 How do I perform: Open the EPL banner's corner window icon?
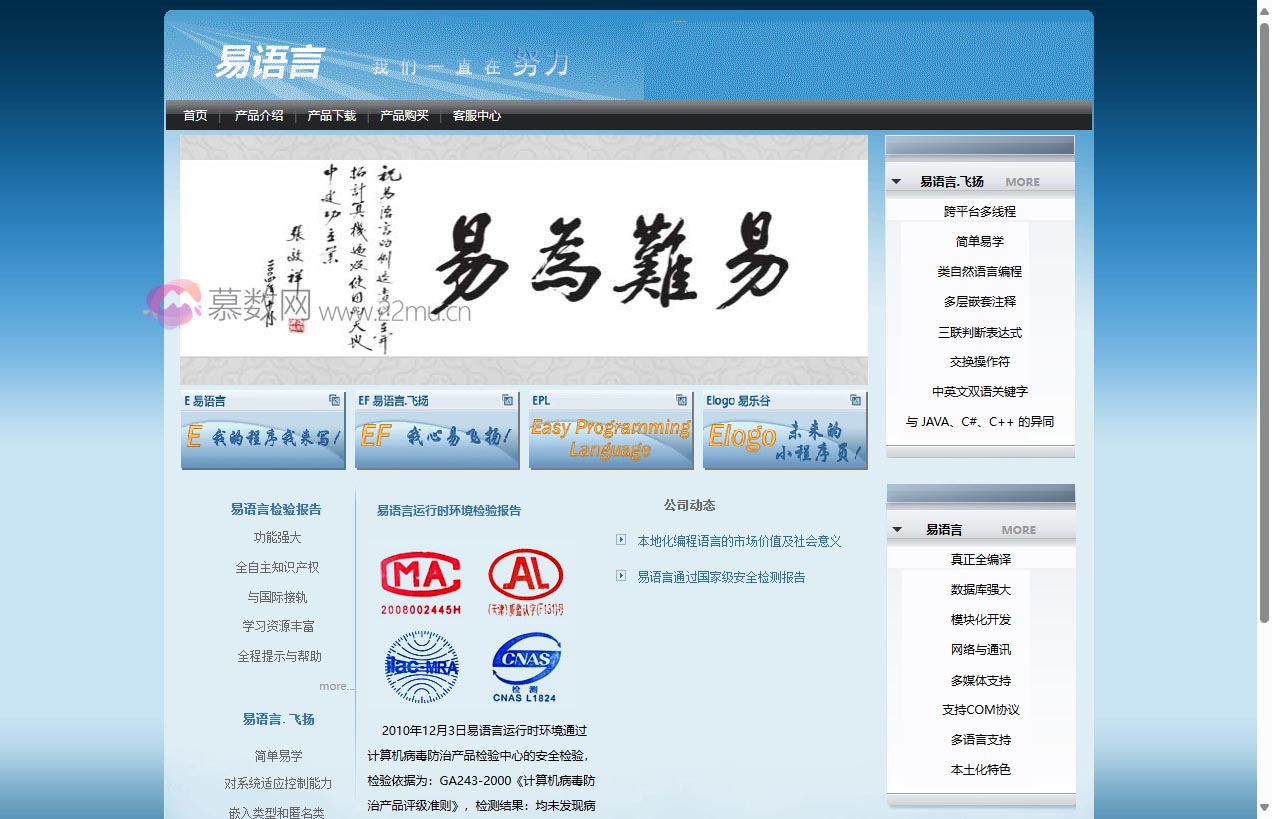tap(682, 400)
